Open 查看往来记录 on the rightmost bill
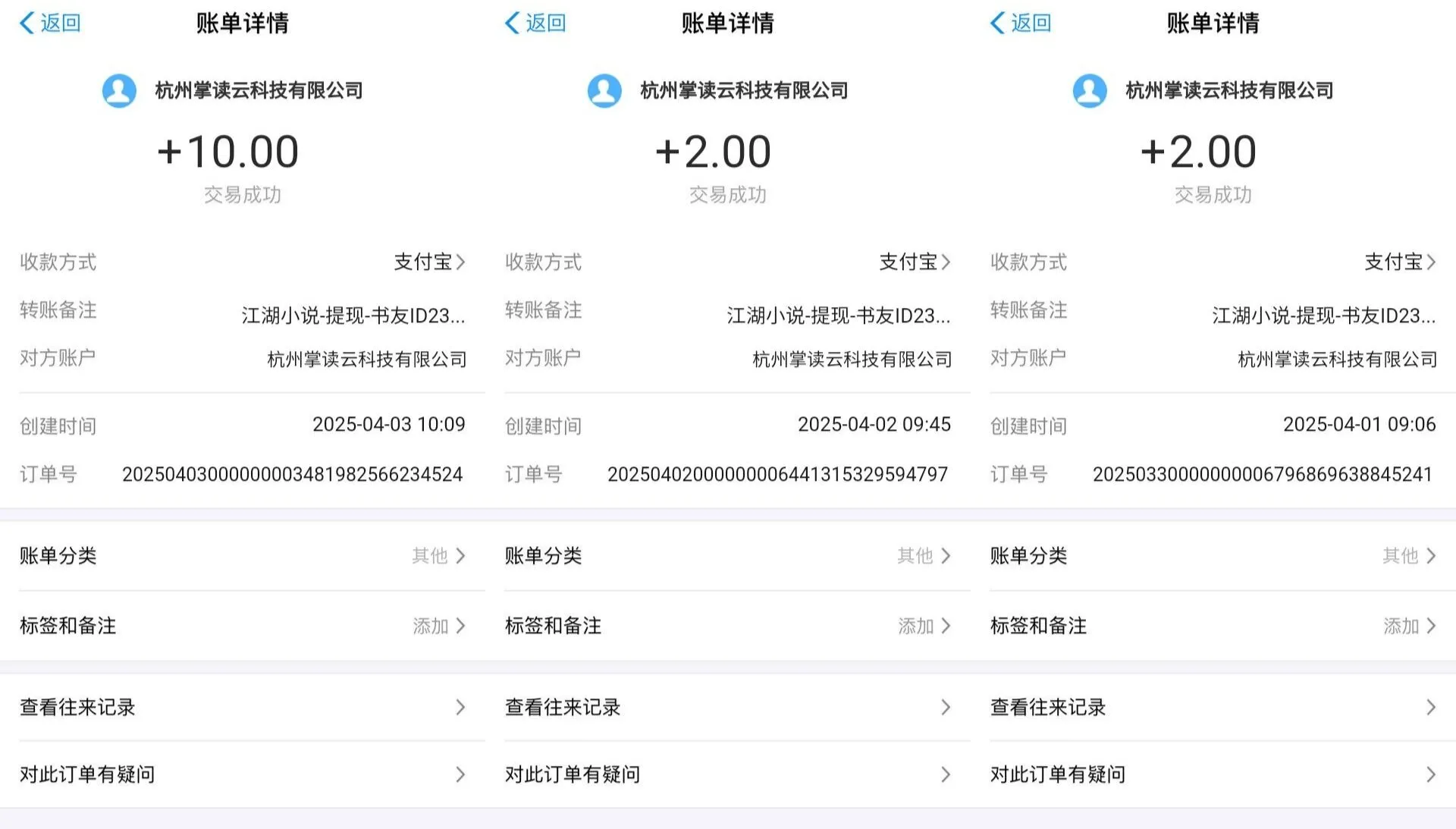This screenshot has width=1456, height=829. [1213, 706]
